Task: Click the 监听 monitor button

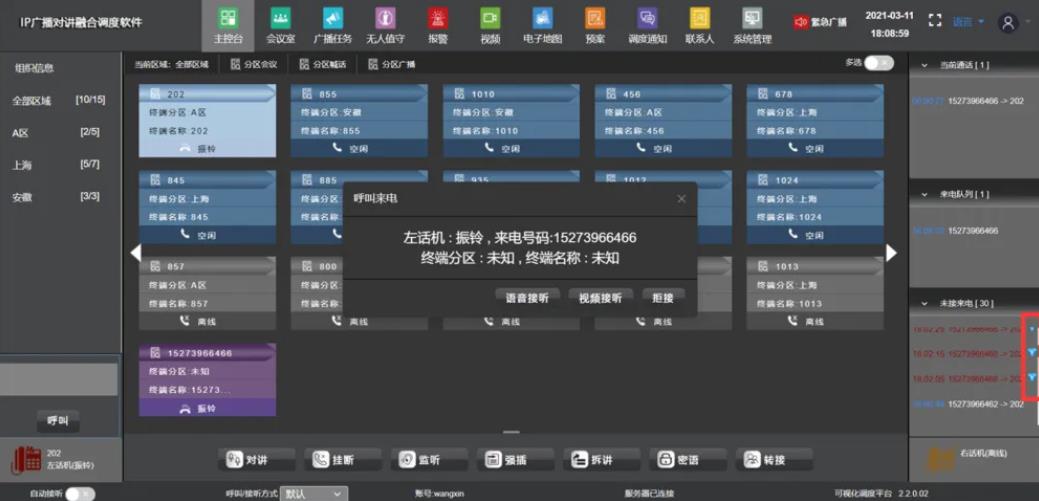Action: [x=429, y=459]
